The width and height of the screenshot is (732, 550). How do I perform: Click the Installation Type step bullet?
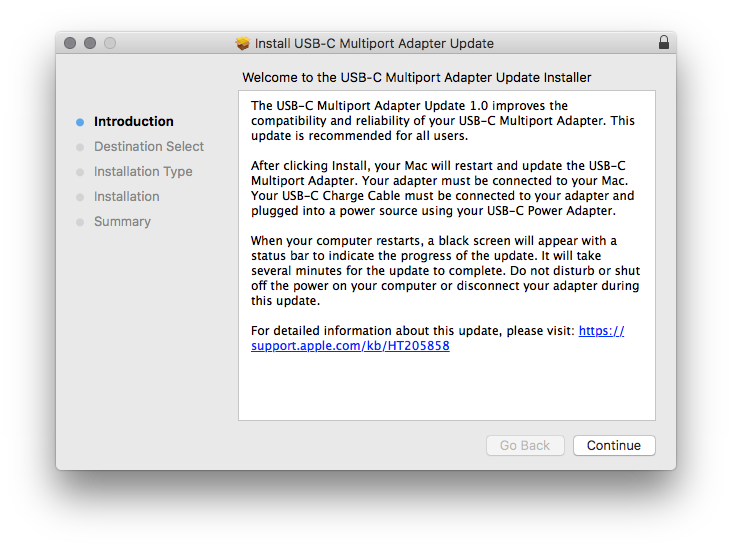click(x=80, y=172)
